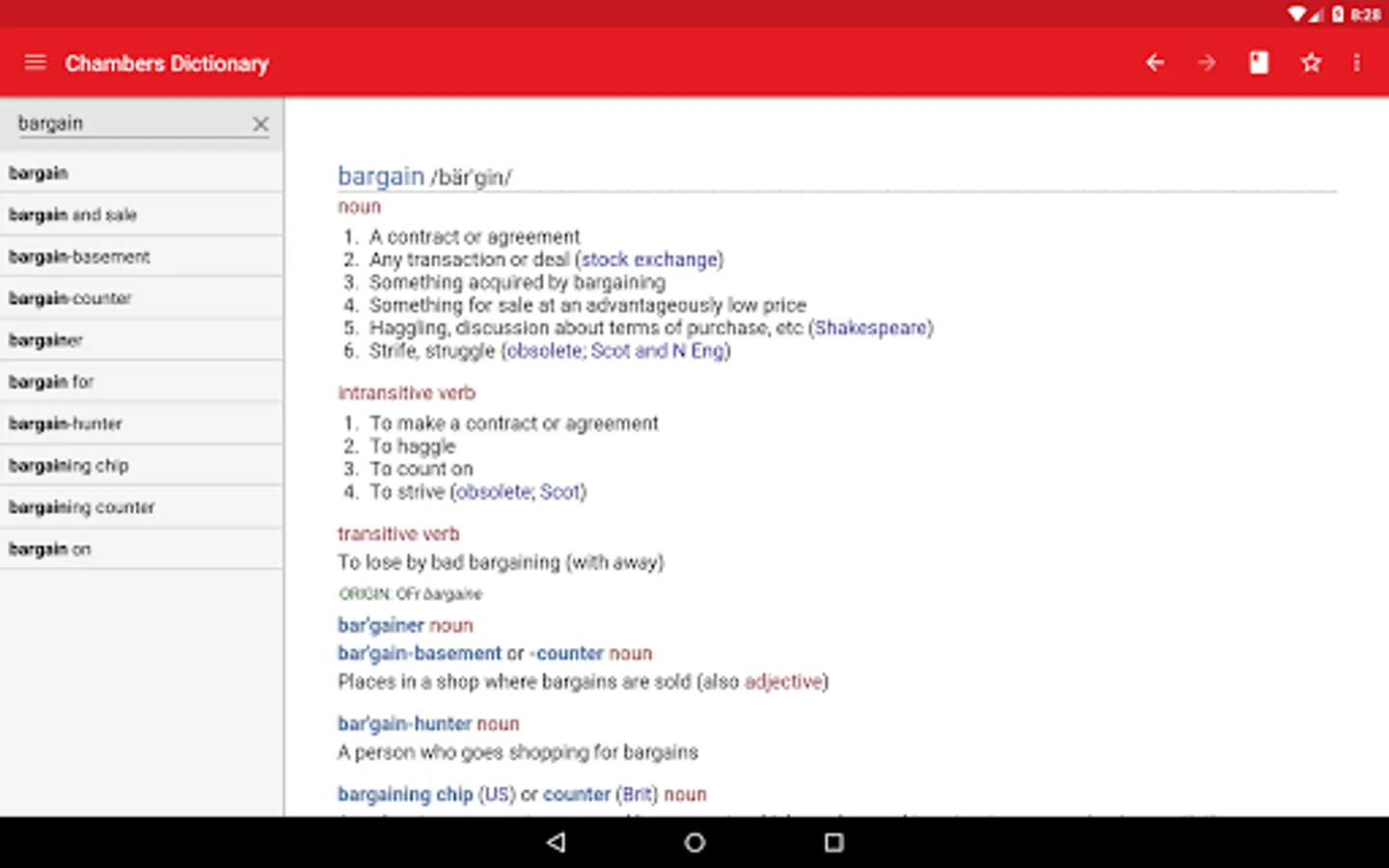The image size is (1389, 868).
Task: Select 'bargain-counter' in the list
Action: pyautogui.click(x=142, y=298)
